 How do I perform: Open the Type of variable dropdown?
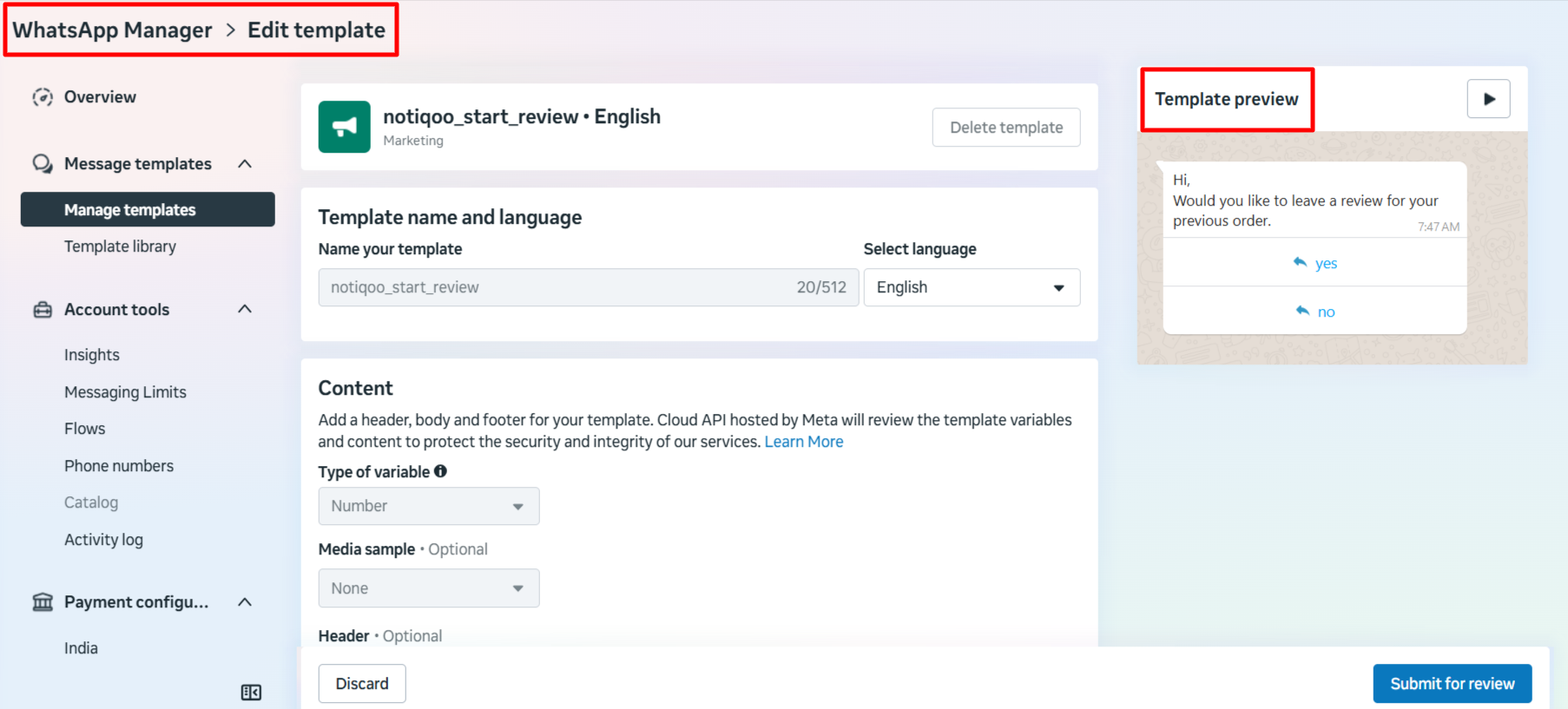click(428, 506)
